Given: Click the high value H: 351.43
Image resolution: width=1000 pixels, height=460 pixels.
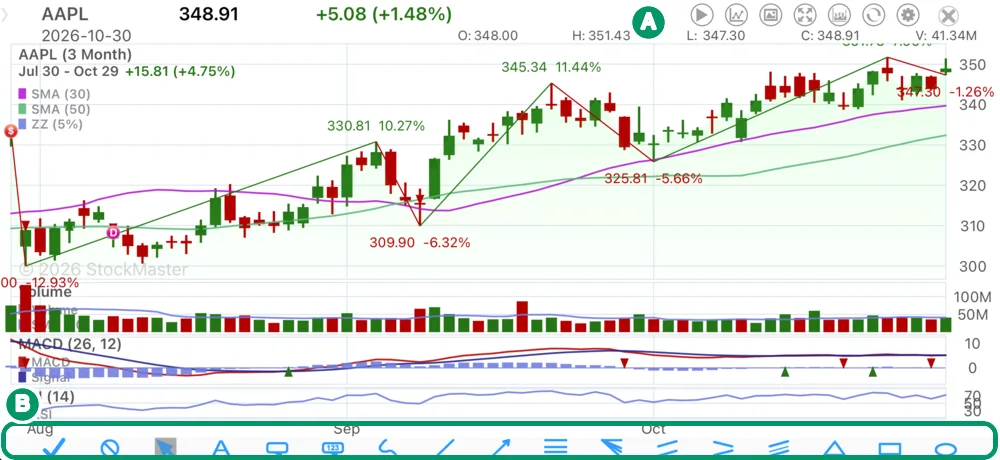Looking at the screenshot, I should click(x=601, y=36).
